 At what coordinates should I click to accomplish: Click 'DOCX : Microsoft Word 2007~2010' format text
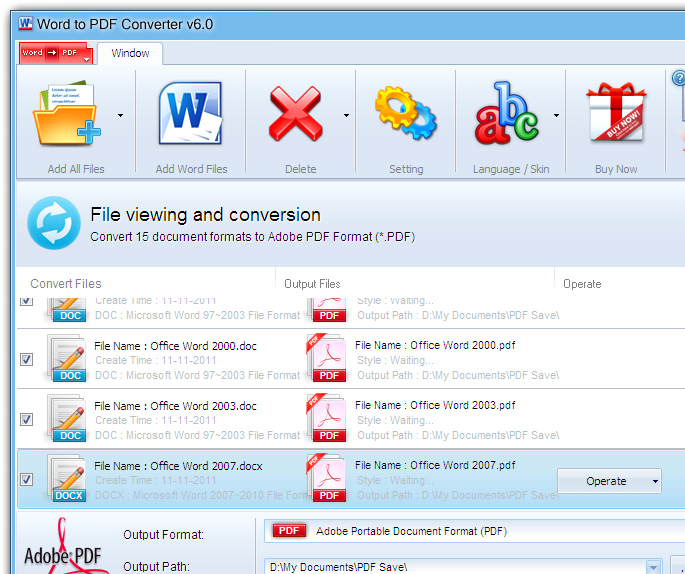click(x=202, y=495)
